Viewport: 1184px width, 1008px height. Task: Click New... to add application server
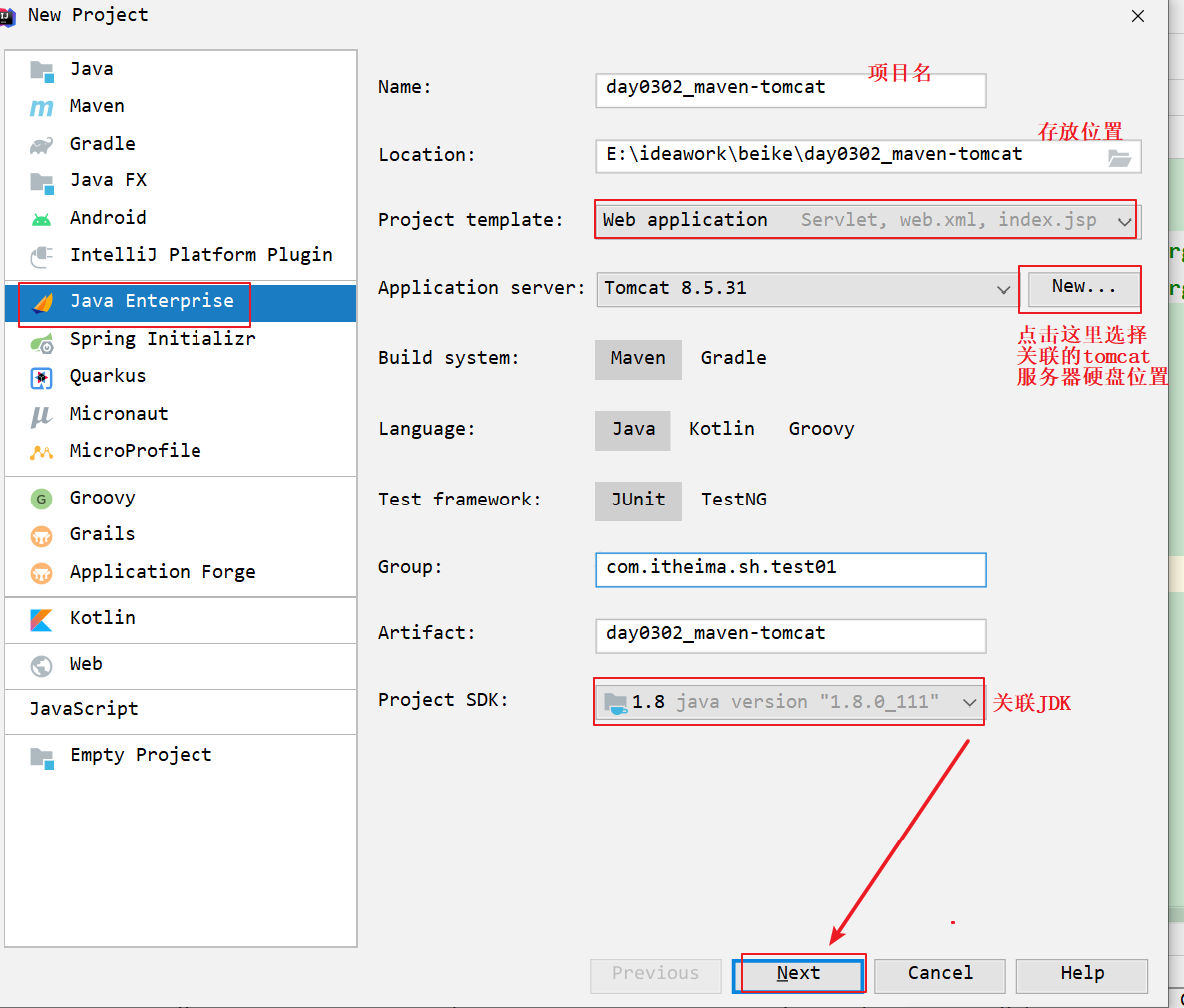1082,288
